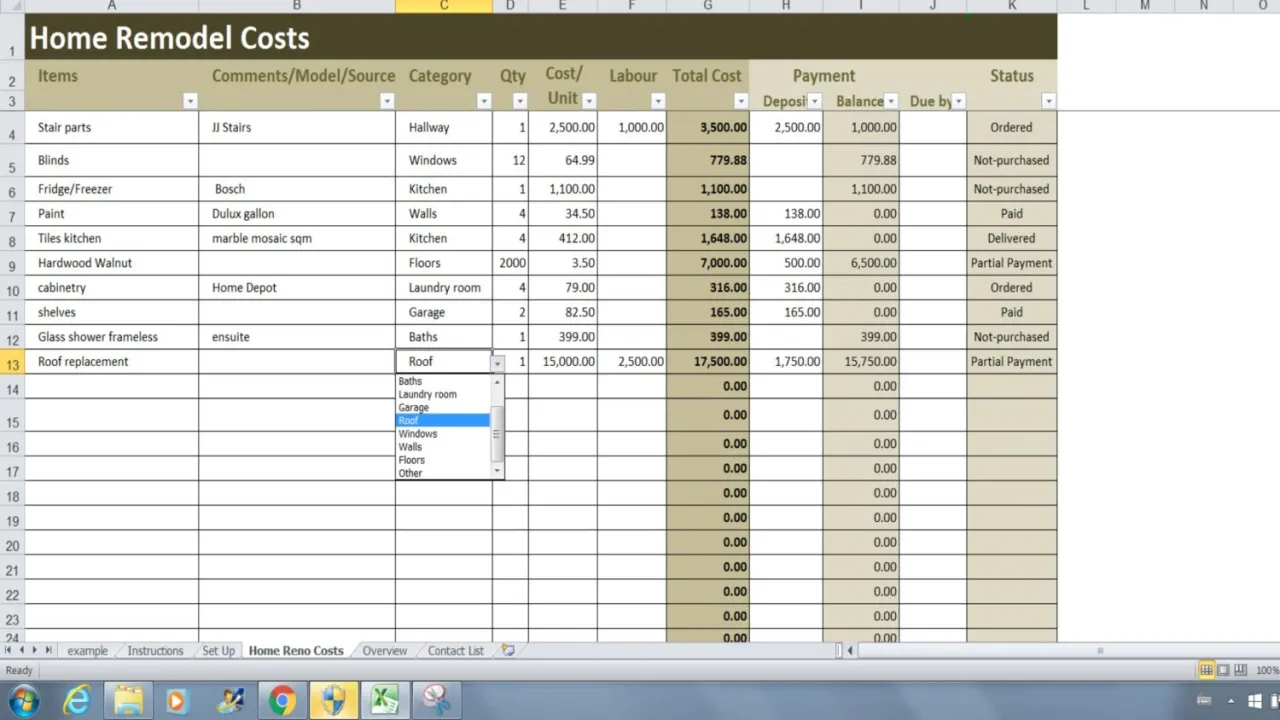Switch to Page Break Preview view

1240,670
